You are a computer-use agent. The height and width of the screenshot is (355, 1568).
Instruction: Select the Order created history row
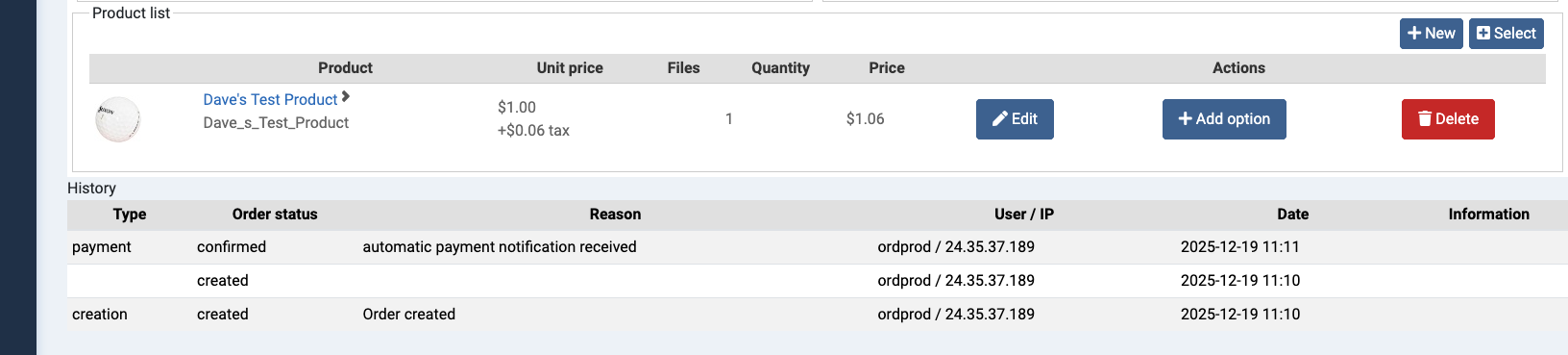click(x=818, y=315)
